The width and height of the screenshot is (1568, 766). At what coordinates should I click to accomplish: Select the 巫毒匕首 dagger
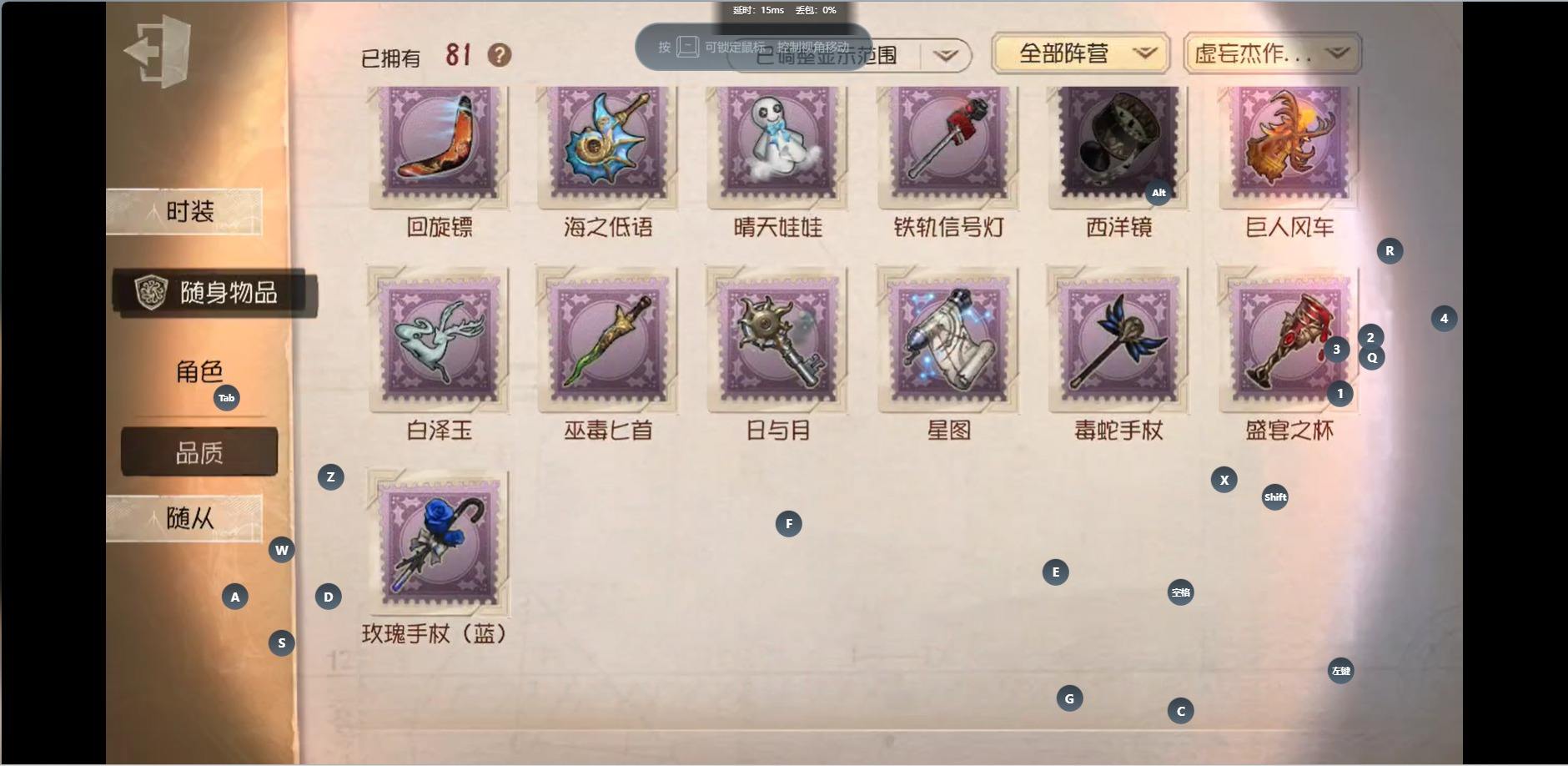[607, 340]
